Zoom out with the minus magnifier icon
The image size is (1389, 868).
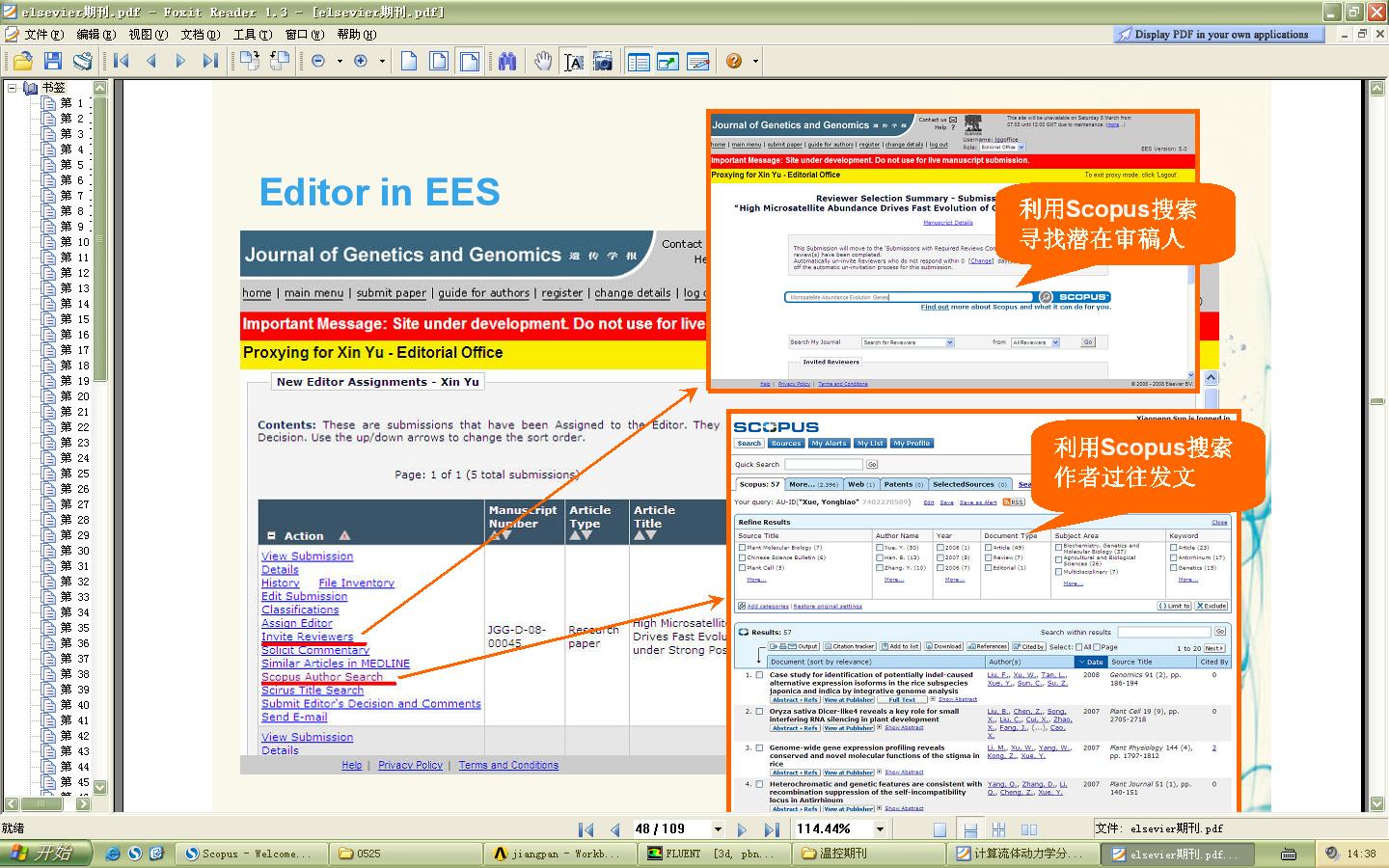coord(318,61)
